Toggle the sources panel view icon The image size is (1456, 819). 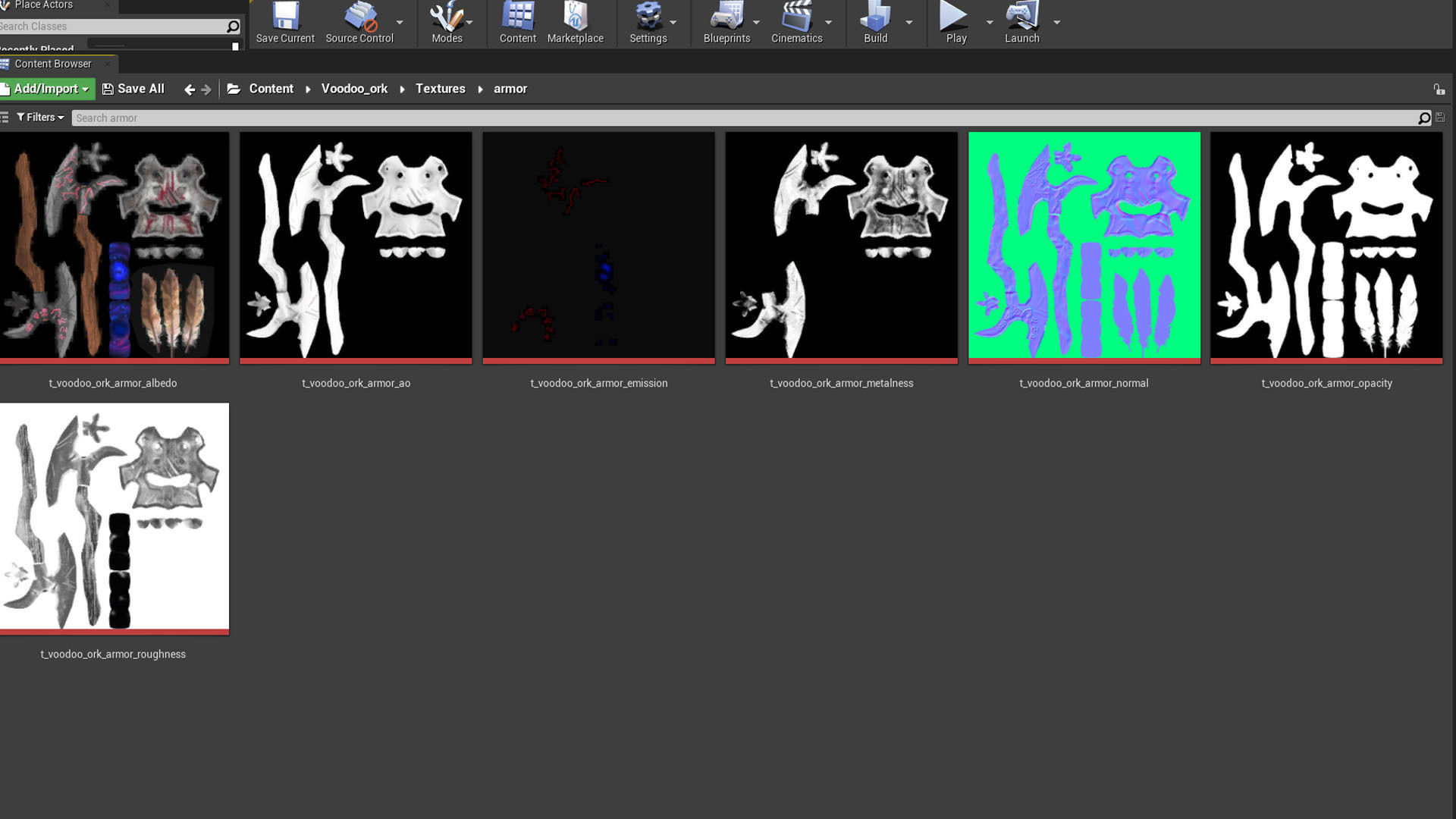(x=5, y=118)
